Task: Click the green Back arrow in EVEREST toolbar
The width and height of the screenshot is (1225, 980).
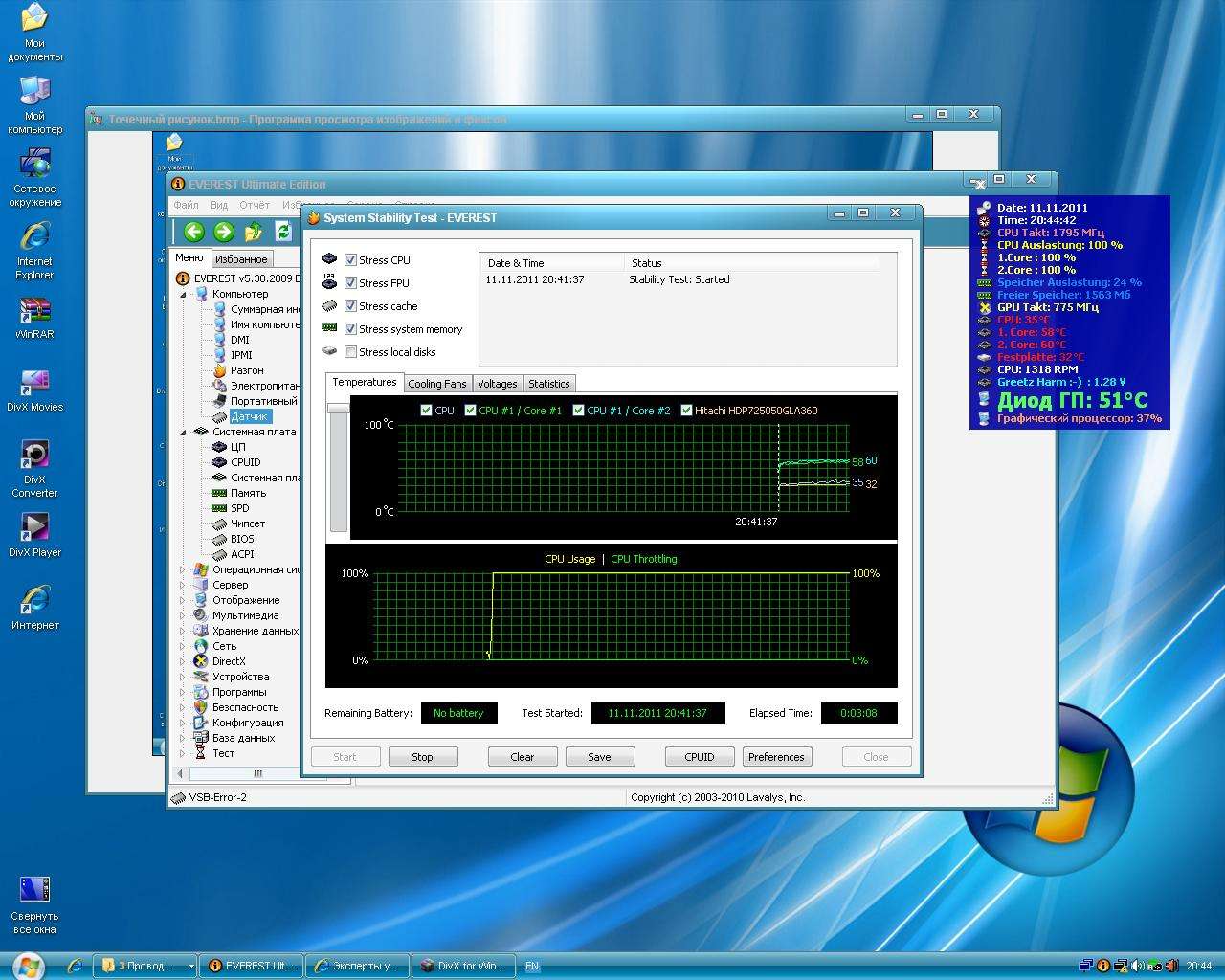Action: tap(194, 232)
